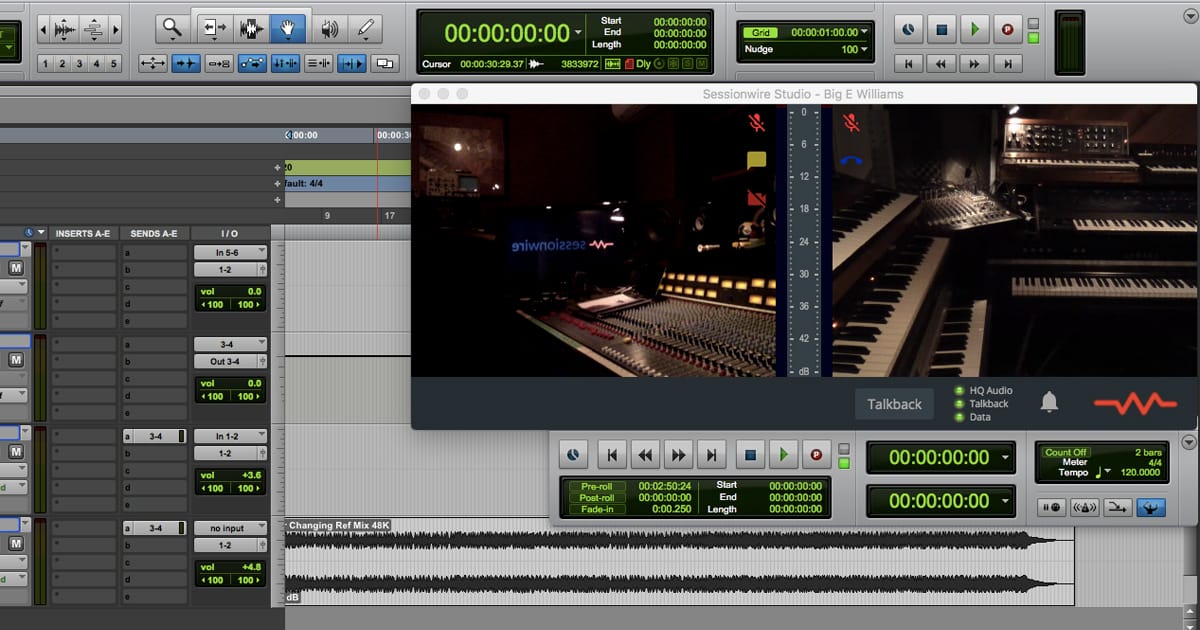Toggle the Count Off button
The width and height of the screenshot is (1200, 630).
(1065, 452)
